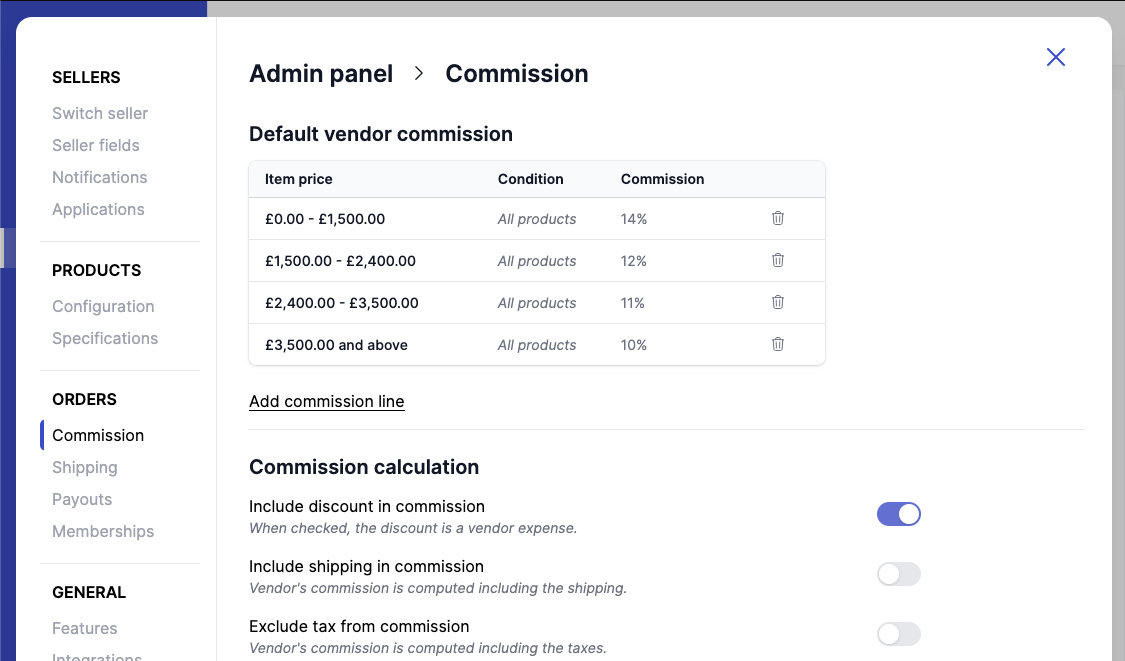1125x661 pixels.
Task: Close the Commission admin panel
Action: coord(1055,57)
